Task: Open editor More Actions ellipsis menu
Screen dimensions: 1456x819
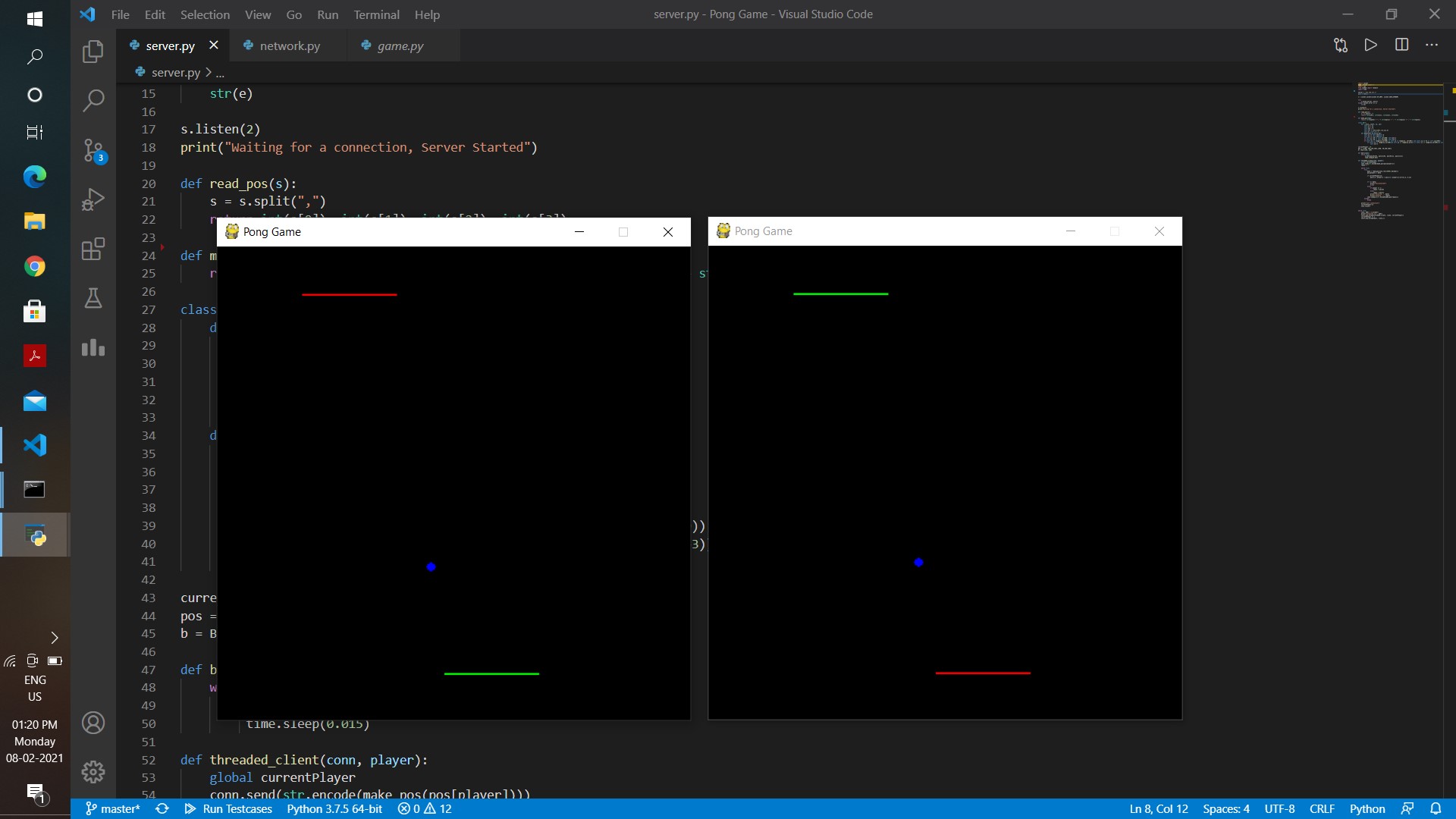Action: coord(1432,45)
